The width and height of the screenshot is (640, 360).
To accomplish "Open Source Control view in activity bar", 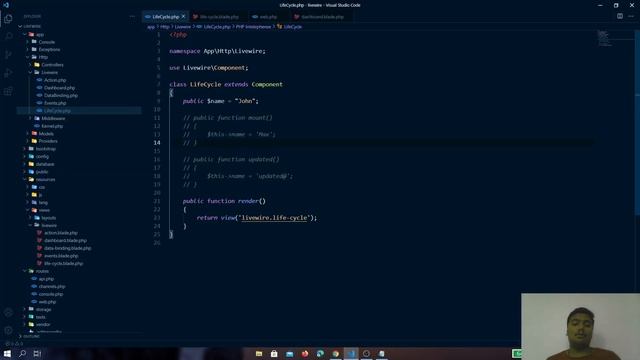I will [x=8, y=54].
